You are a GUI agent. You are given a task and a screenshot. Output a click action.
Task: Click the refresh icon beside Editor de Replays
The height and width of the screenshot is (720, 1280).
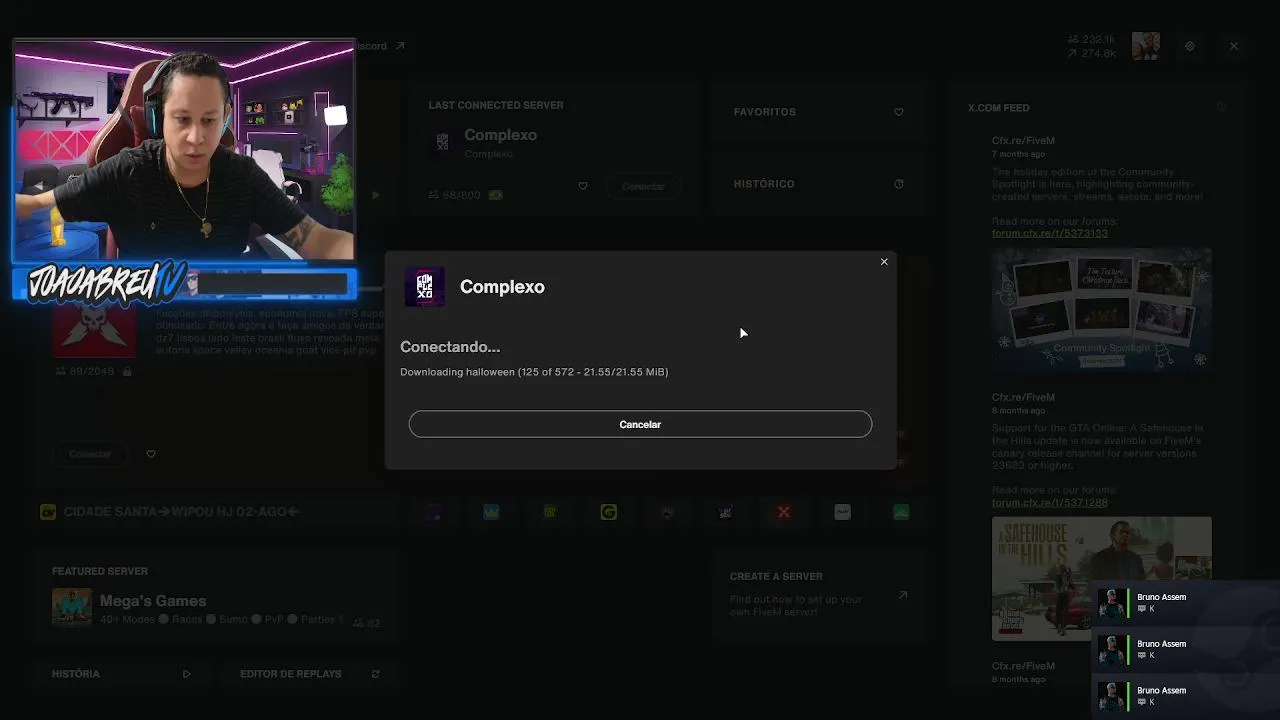(375, 674)
